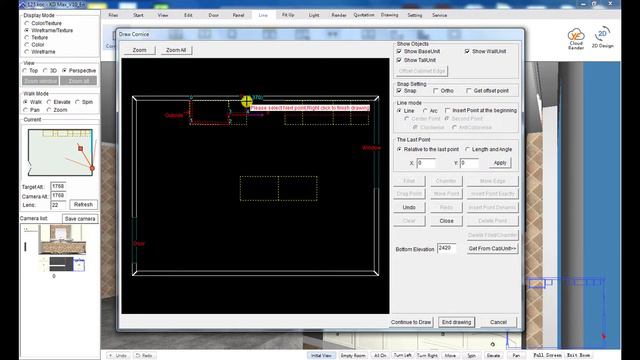Open the View menu
Image resolution: width=640 pixels, height=360 pixels.
(x=163, y=15)
